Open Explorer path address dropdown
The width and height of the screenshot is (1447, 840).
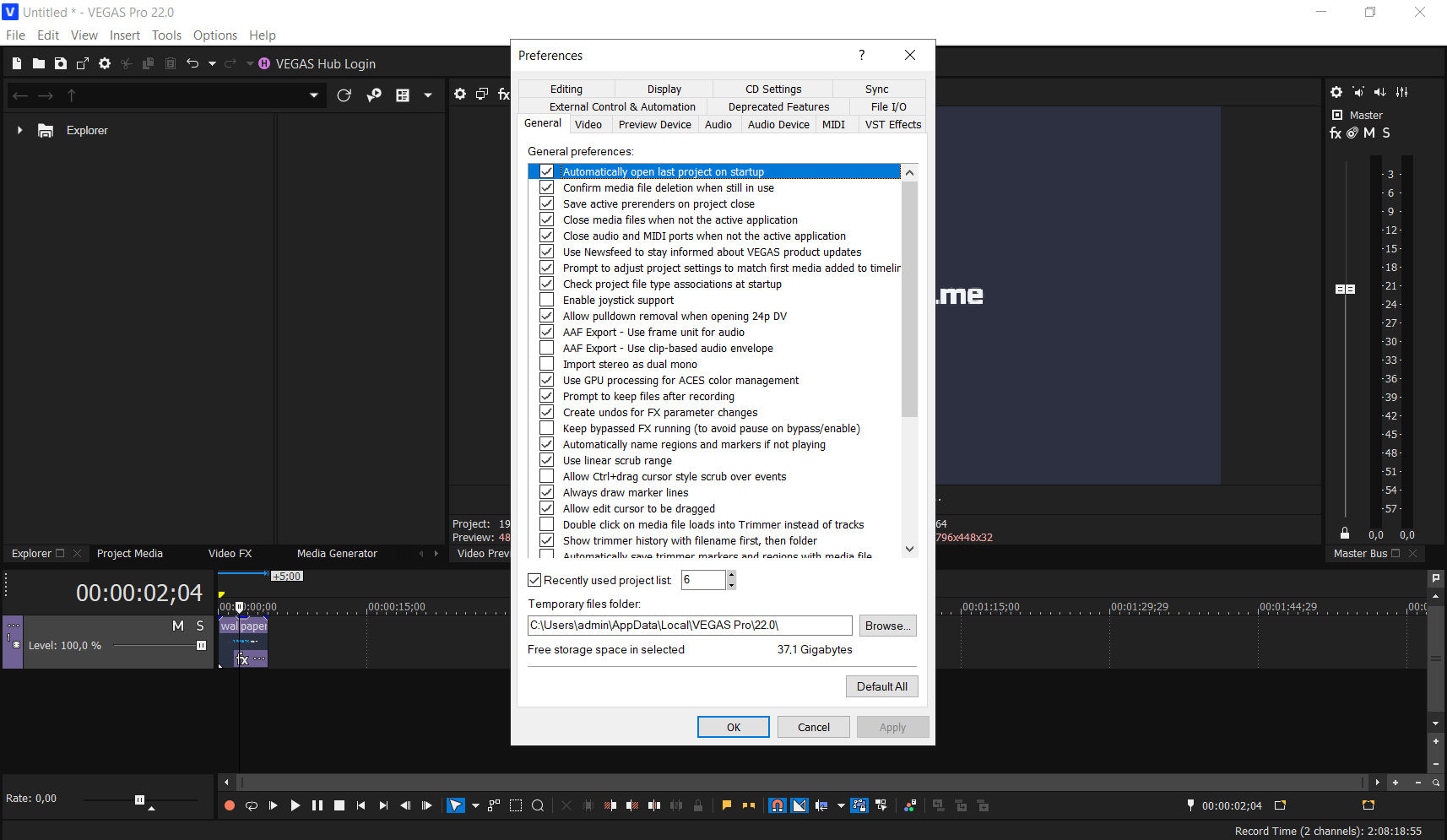coord(314,95)
